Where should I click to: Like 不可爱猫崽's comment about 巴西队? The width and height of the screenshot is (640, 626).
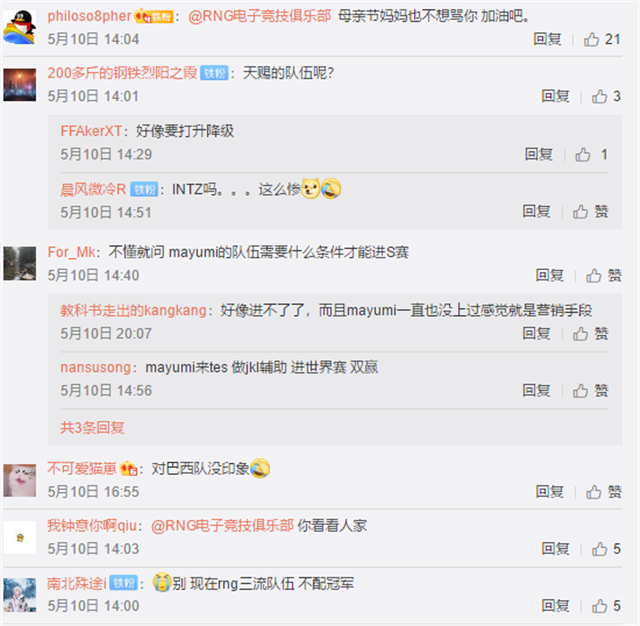[x=604, y=492]
